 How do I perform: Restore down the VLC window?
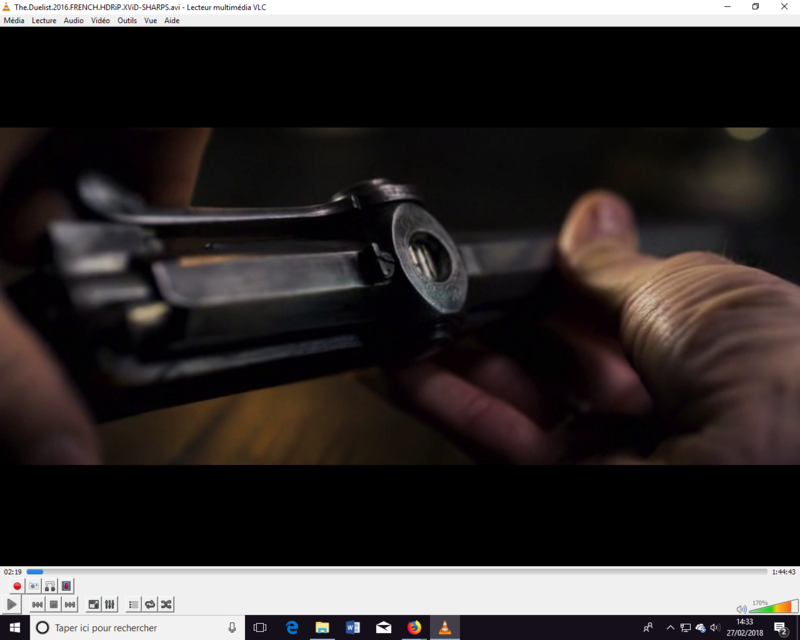(756, 7)
